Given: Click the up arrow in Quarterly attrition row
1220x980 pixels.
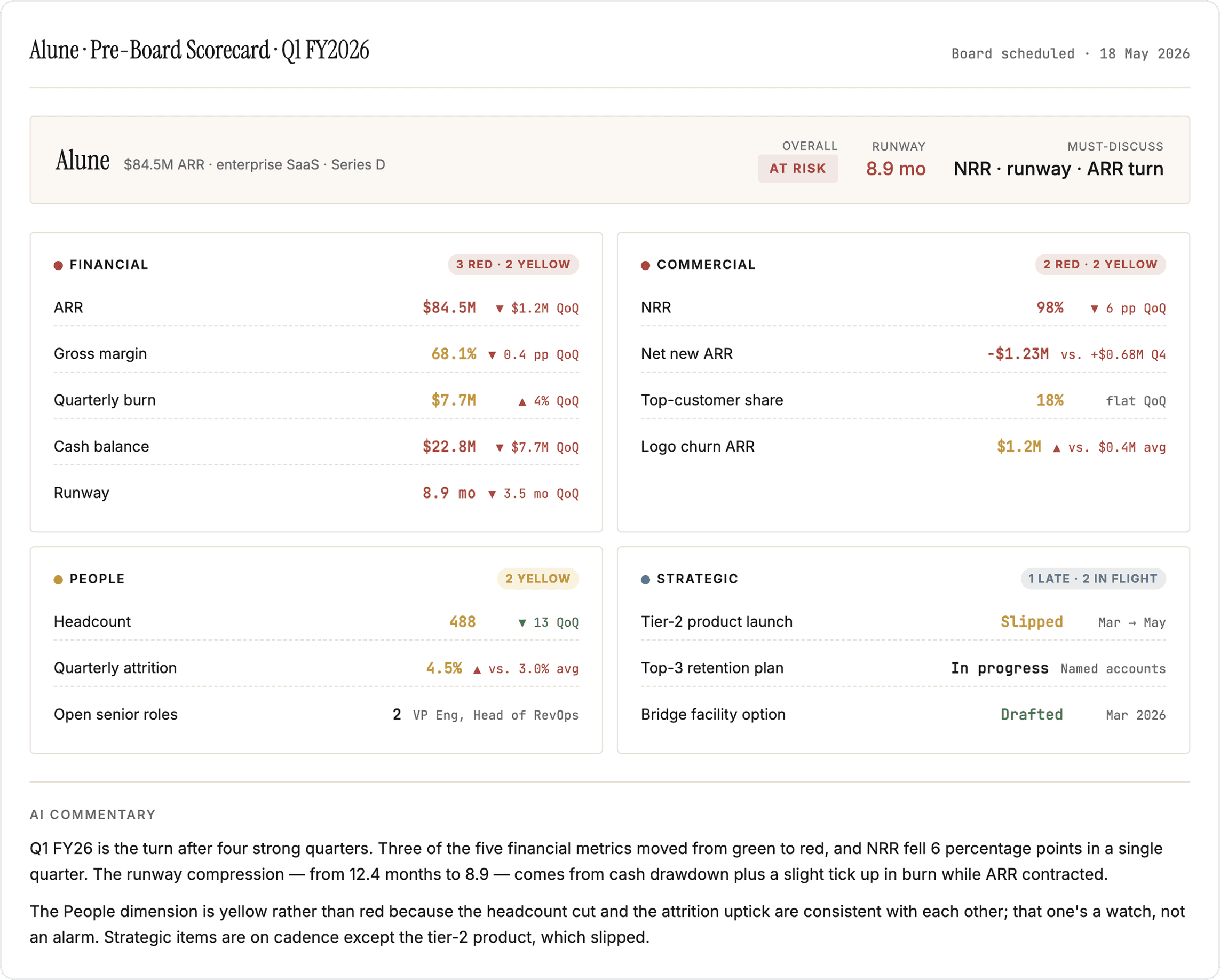Looking at the screenshot, I should point(477,669).
